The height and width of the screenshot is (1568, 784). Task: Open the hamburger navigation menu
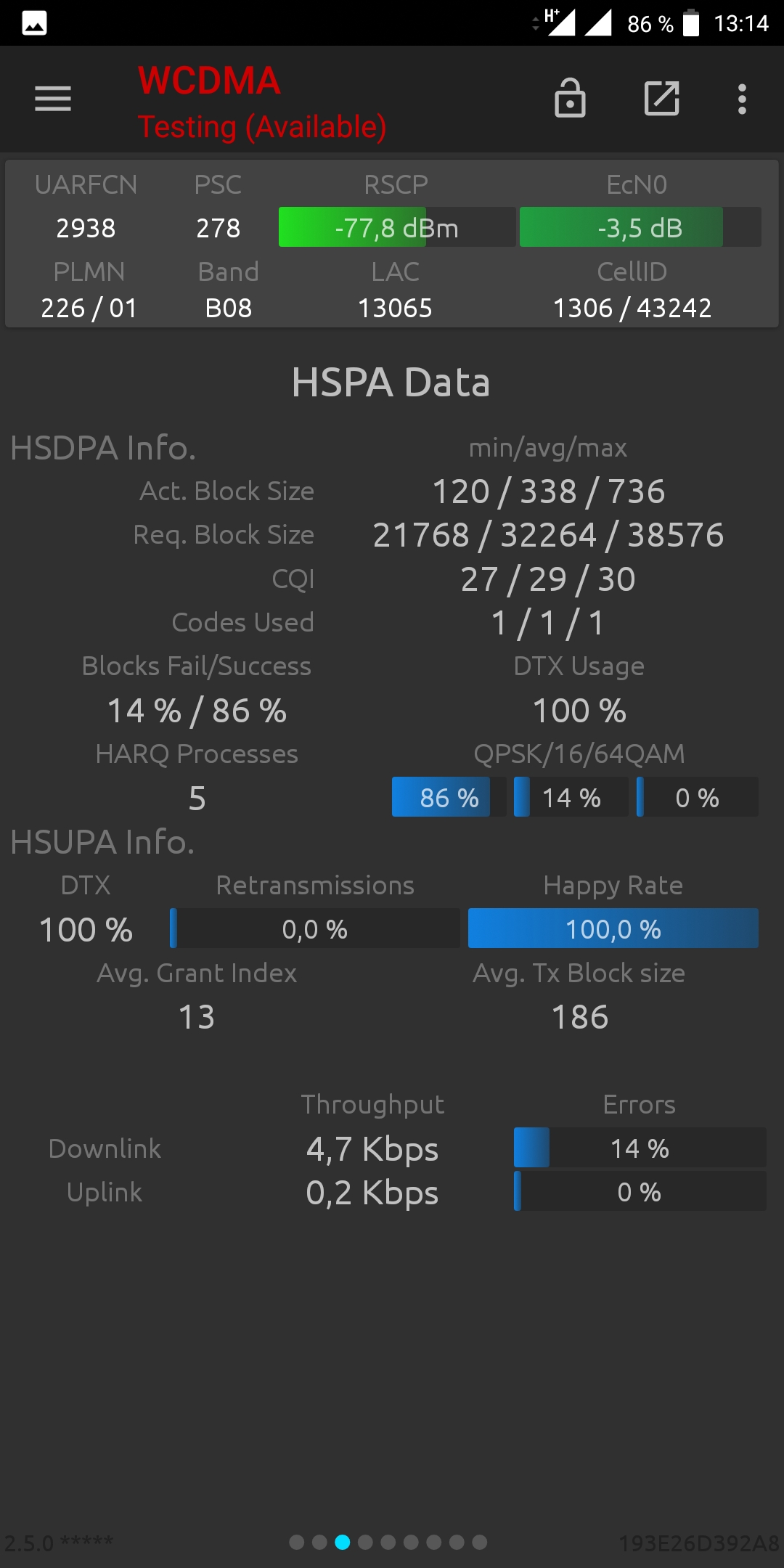(53, 99)
